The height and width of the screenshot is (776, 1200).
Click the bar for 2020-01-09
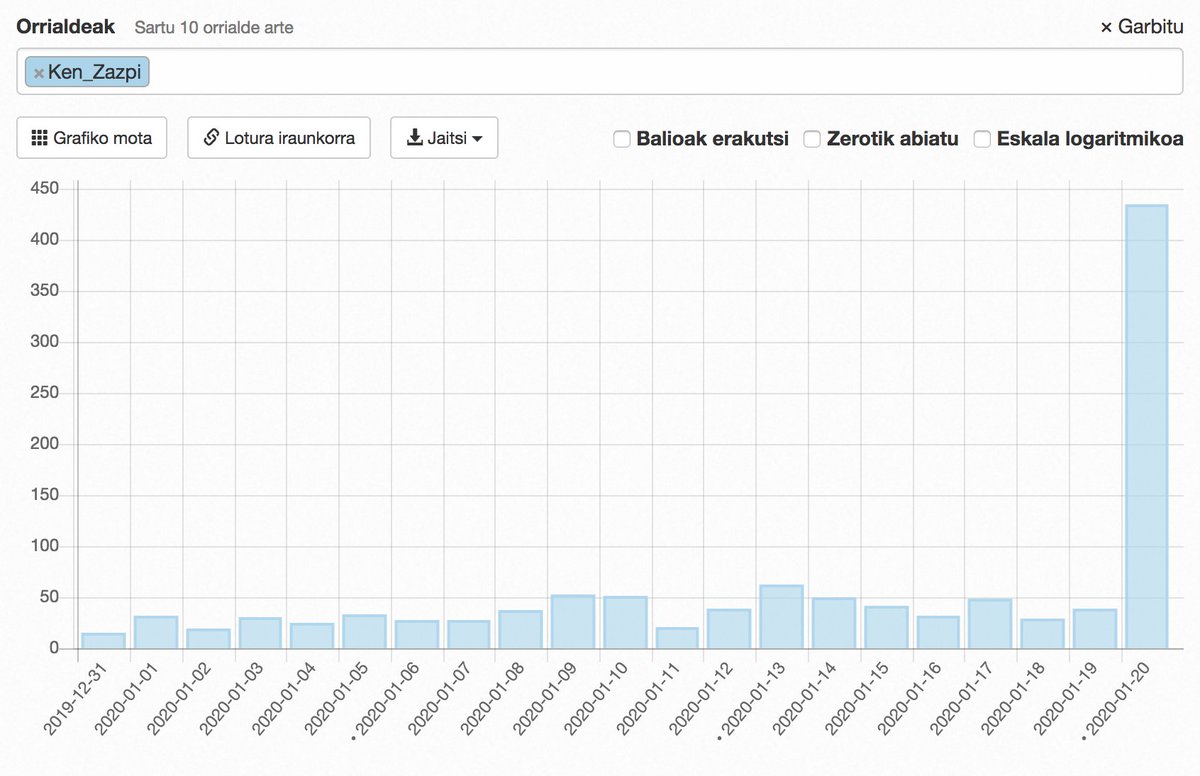point(573,622)
